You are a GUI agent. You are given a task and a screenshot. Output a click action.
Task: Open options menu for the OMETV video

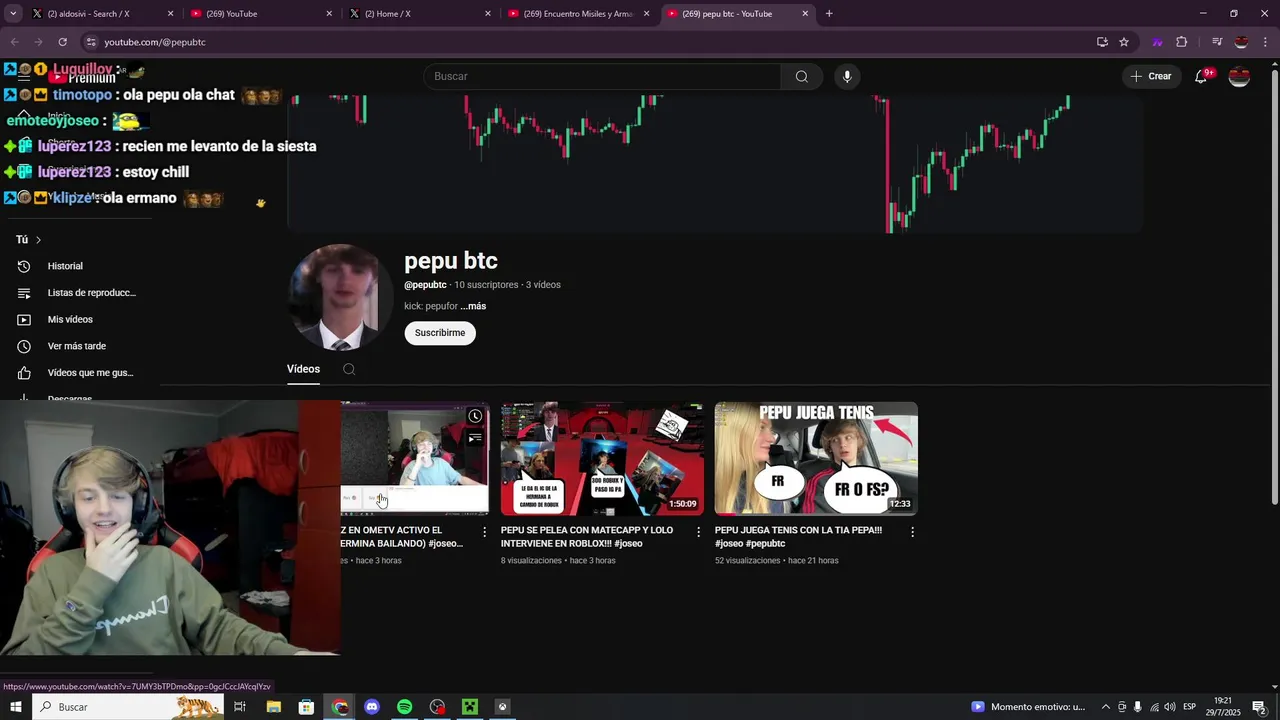484,532
